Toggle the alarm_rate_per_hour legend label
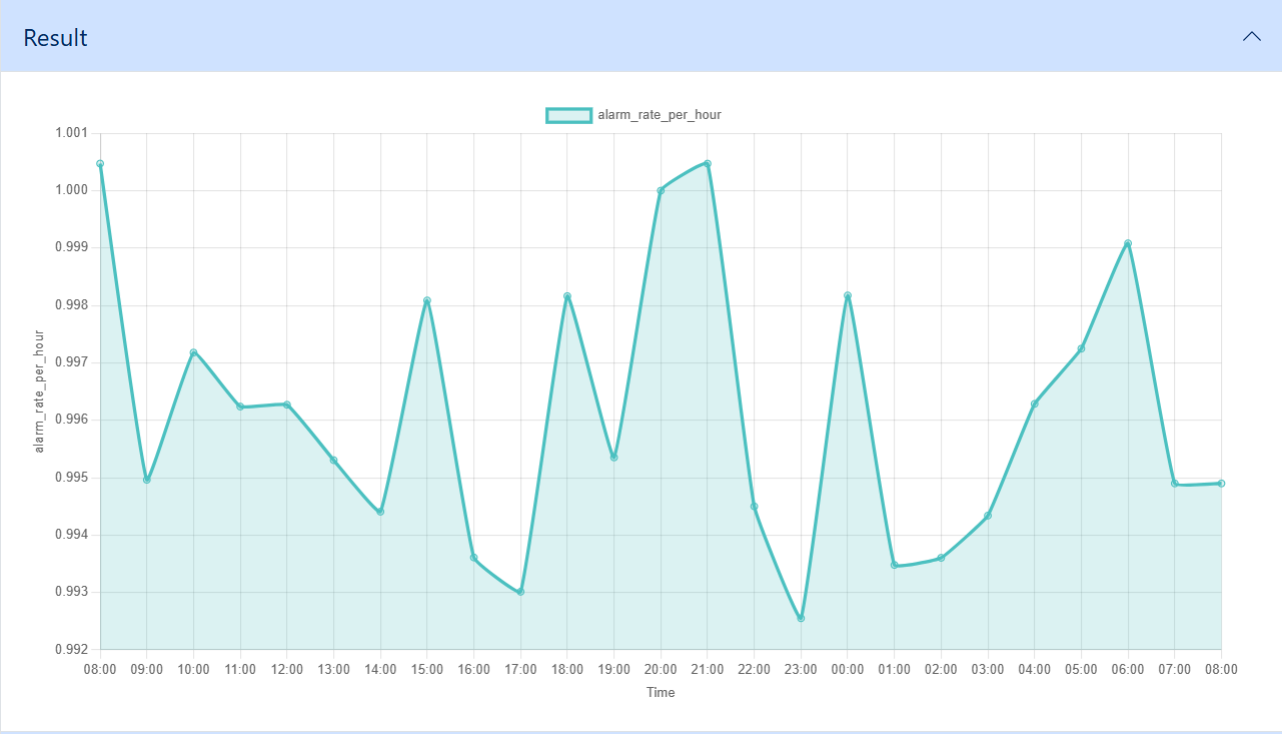The width and height of the screenshot is (1282, 734). point(659,115)
